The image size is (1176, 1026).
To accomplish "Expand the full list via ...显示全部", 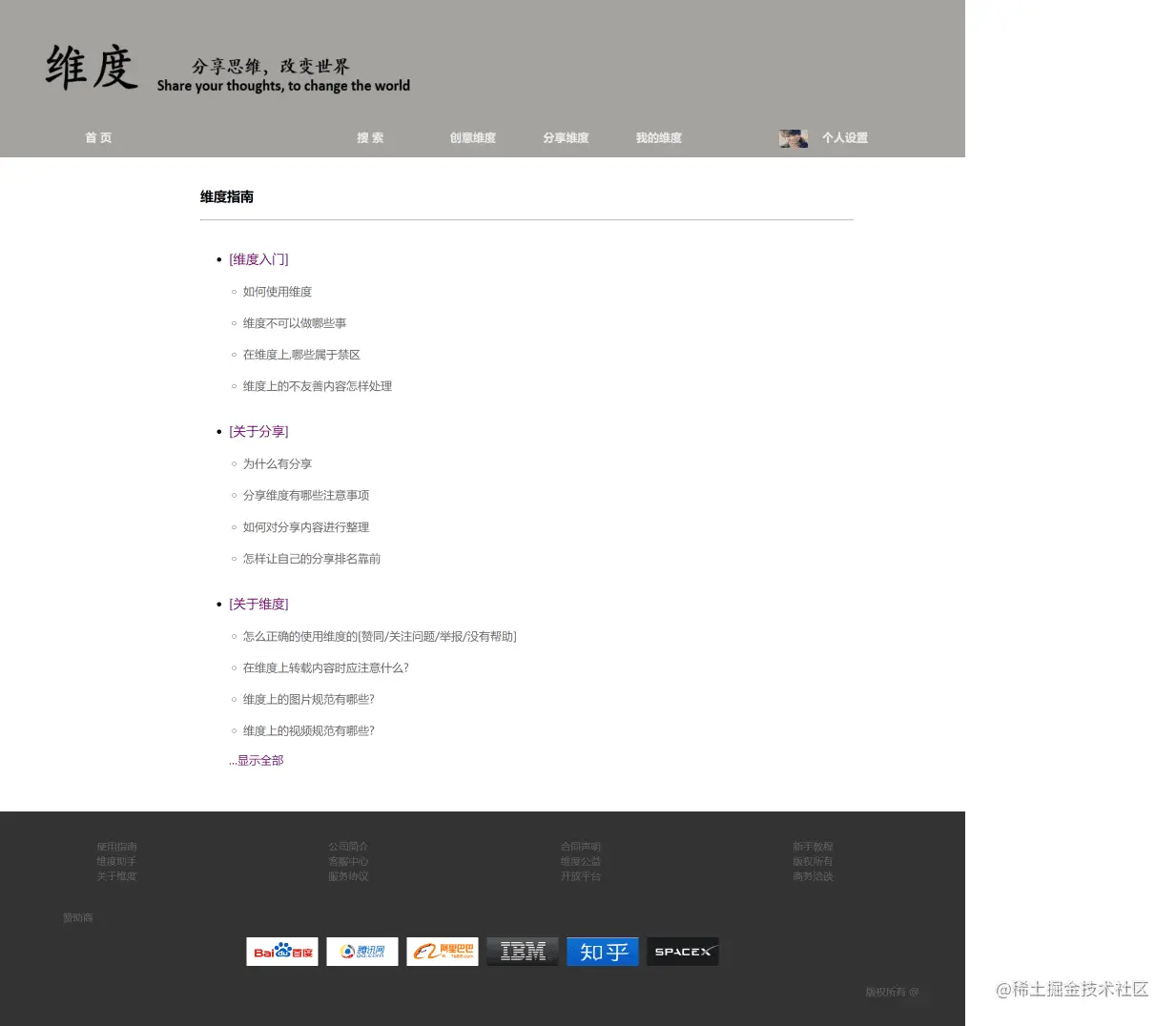I will click(x=256, y=760).
